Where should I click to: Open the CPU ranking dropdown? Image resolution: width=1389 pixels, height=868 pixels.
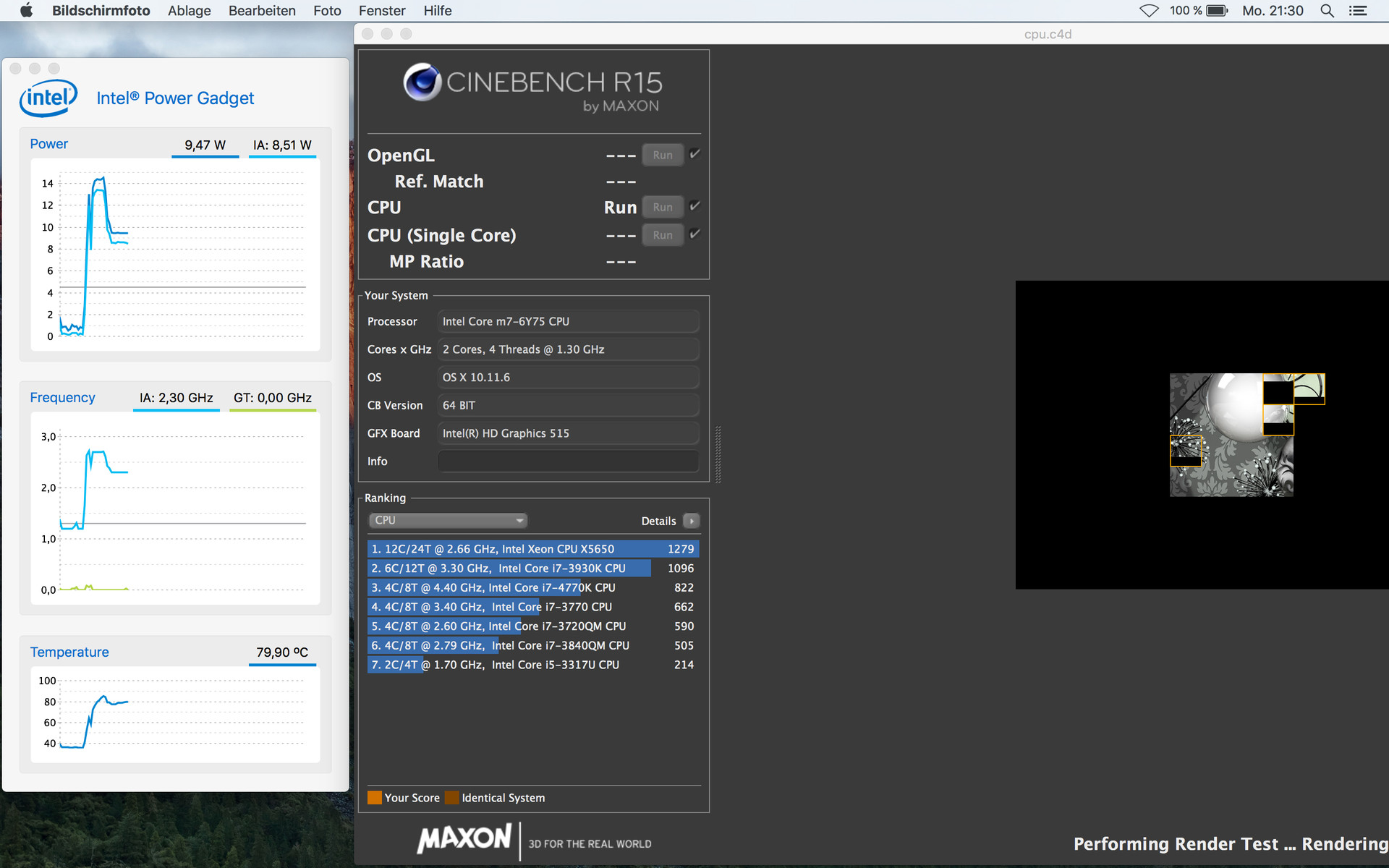(x=448, y=520)
